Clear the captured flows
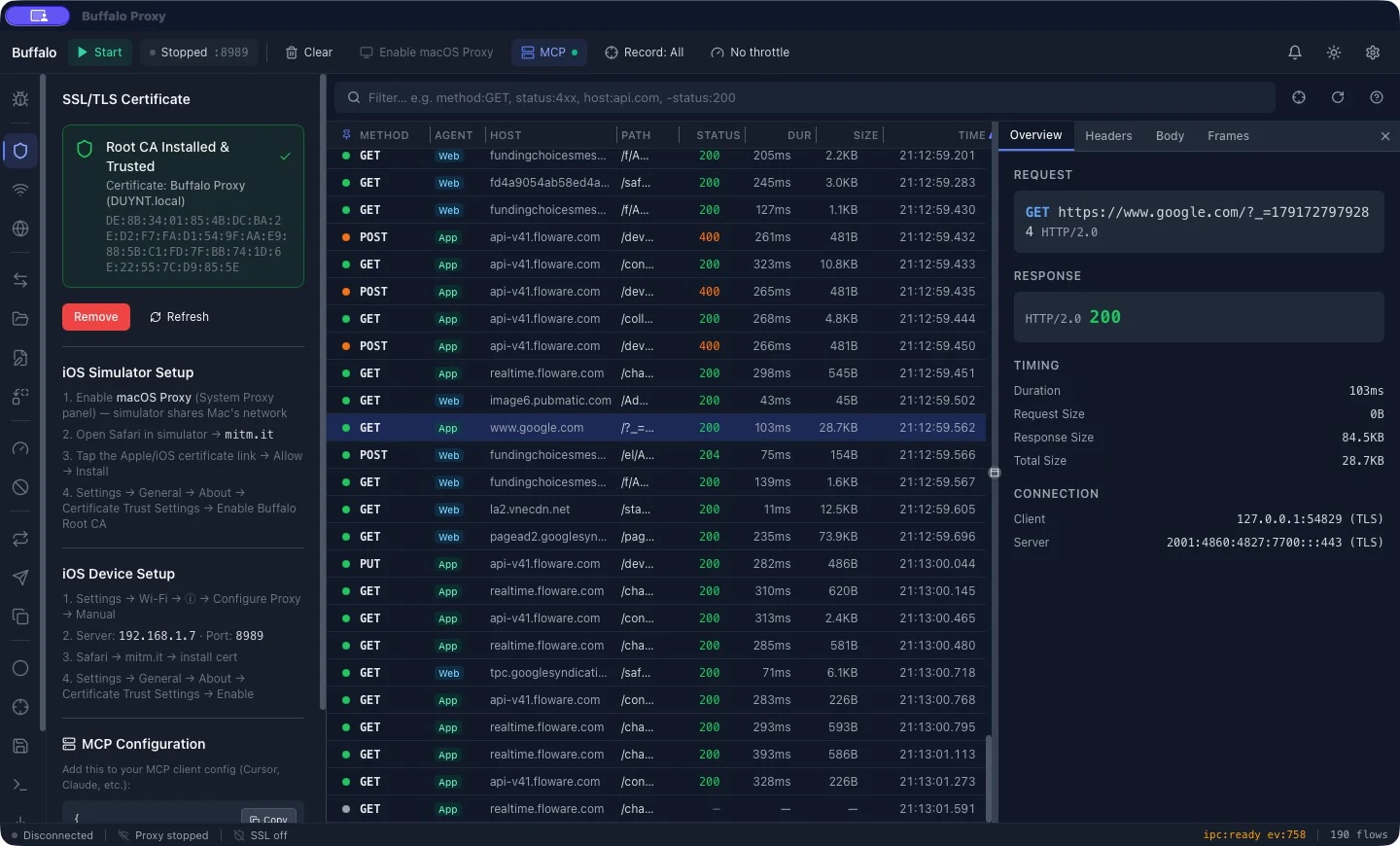Image resolution: width=1400 pixels, height=846 pixels. [309, 53]
